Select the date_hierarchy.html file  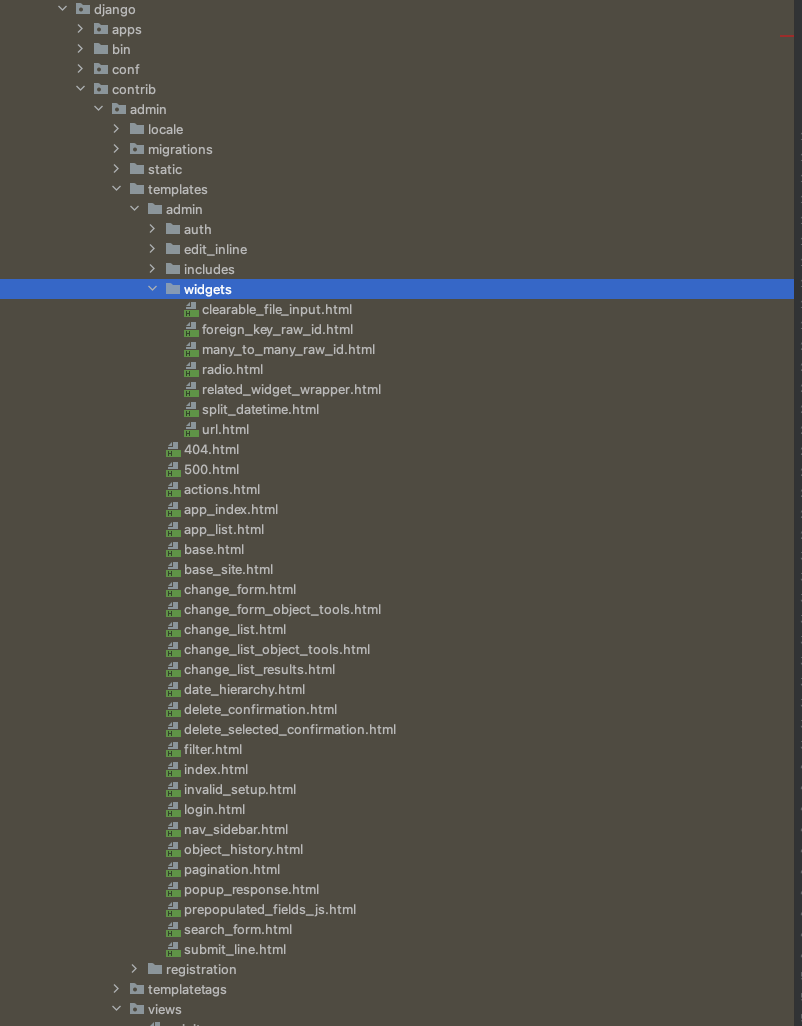tap(245, 690)
